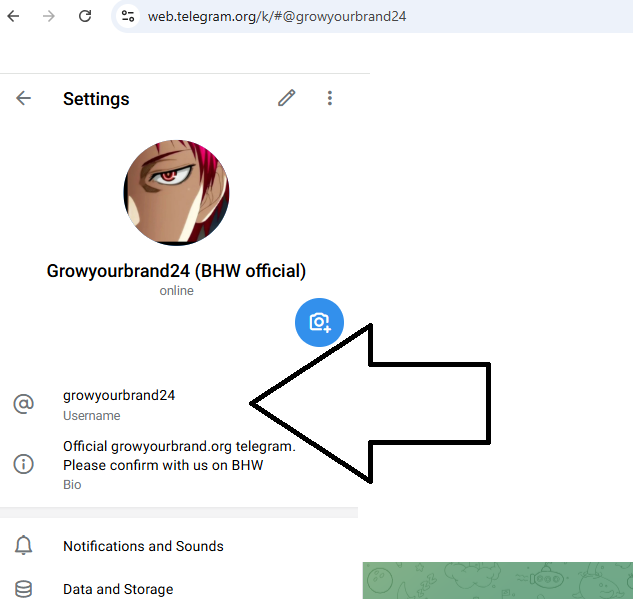Click the Settings header title

[x=96, y=99]
